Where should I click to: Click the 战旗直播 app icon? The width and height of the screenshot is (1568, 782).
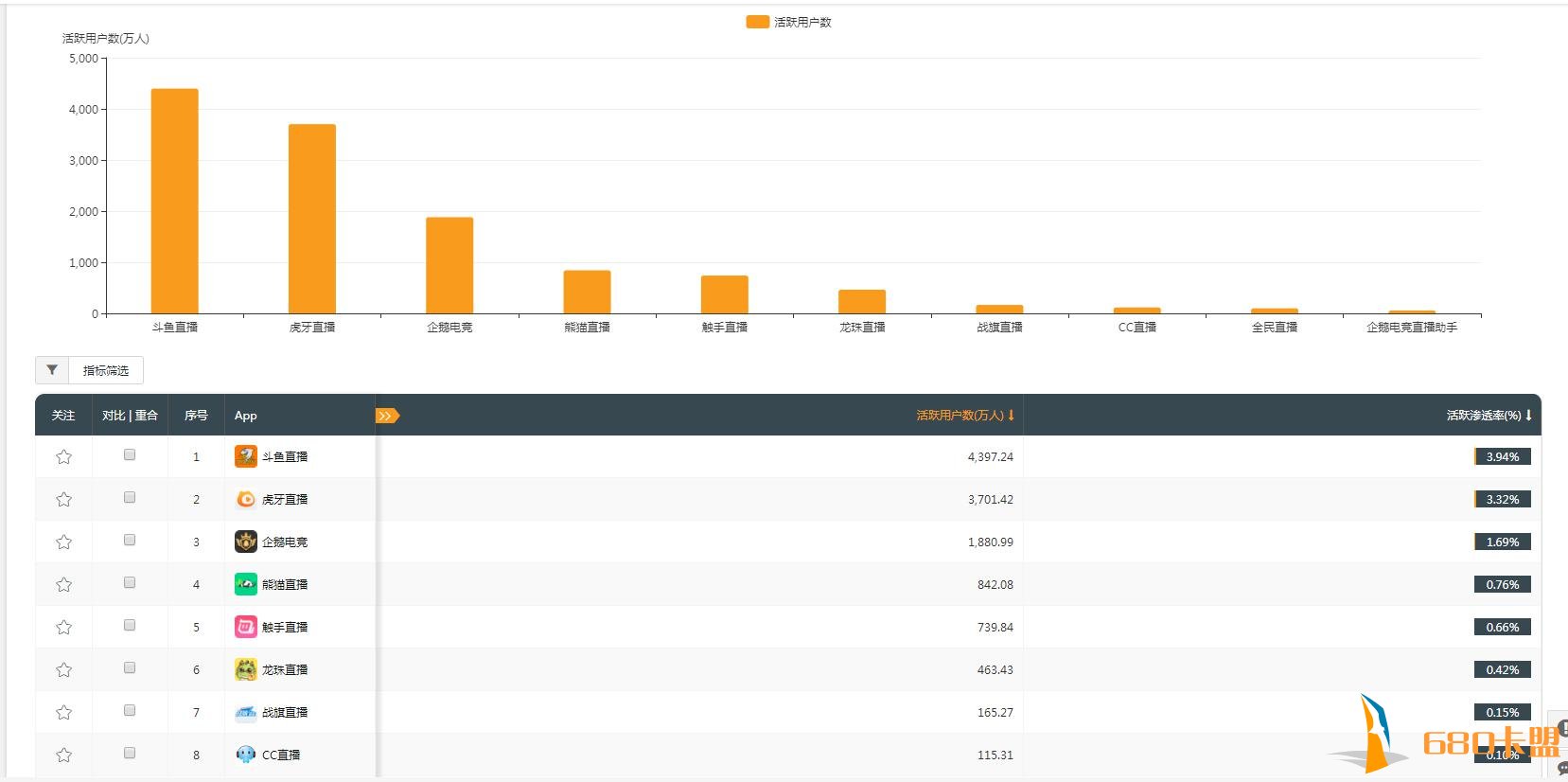[x=246, y=712]
